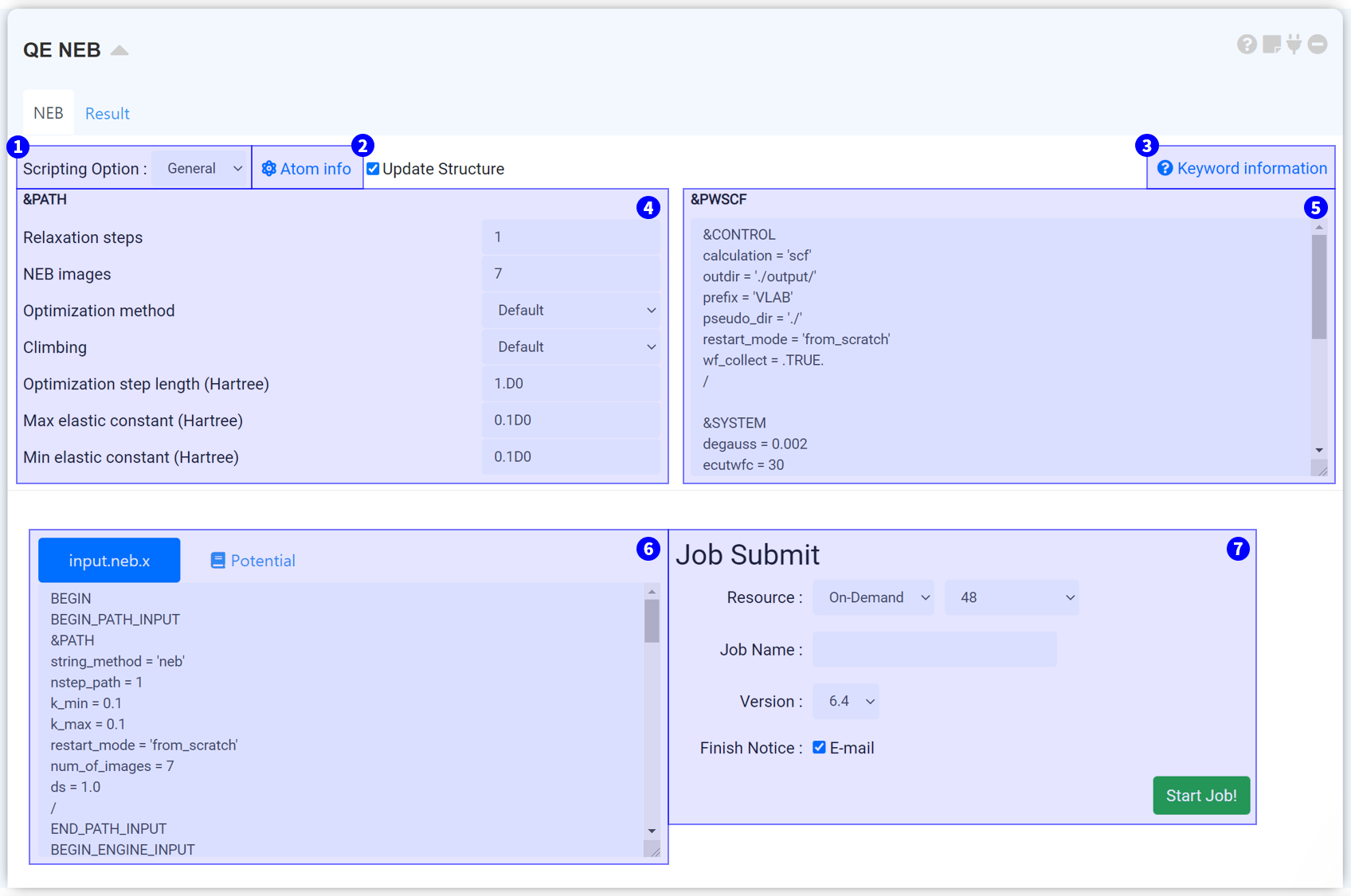Image resolution: width=1351 pixels, height=896 pixels.
Task: Switch to the Result tab
Action: coord(108,114)
